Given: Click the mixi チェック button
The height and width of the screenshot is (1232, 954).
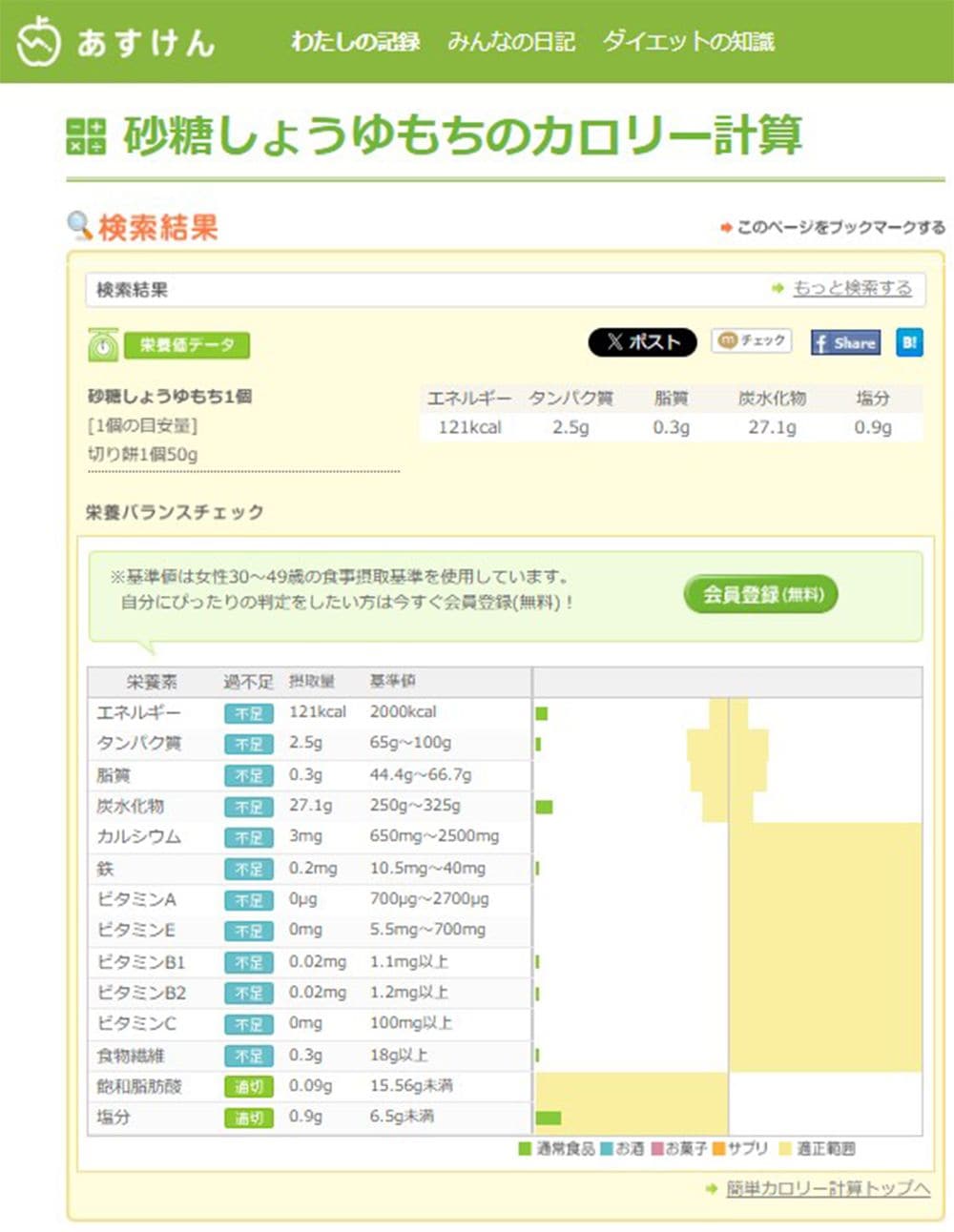Looking at the screenshot, I should [751, 341].
